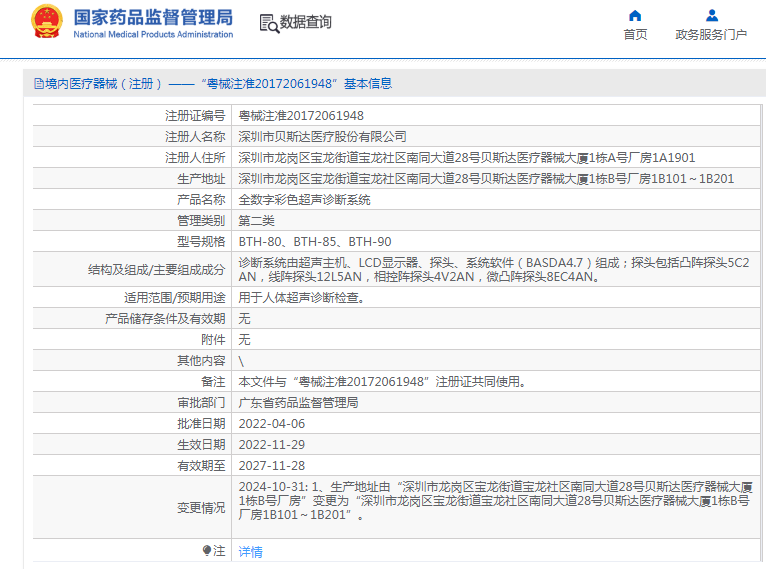The image size is (766, 569).
Task: Select model specs BTH-80、BTH-85、BTH-90
Action: point(315,242)
